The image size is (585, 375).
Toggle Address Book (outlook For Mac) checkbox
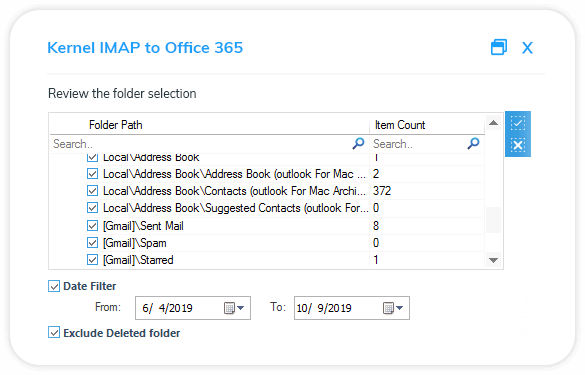92,174
